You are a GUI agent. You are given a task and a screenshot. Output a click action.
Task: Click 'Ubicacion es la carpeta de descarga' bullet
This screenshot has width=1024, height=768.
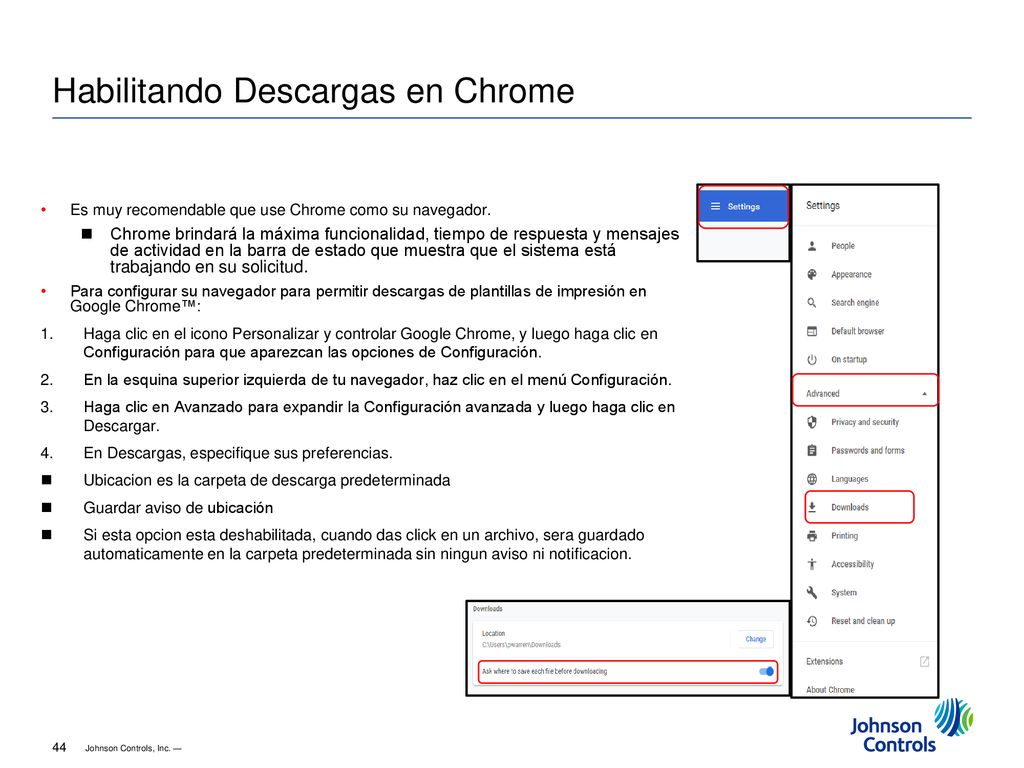[266, 481]
